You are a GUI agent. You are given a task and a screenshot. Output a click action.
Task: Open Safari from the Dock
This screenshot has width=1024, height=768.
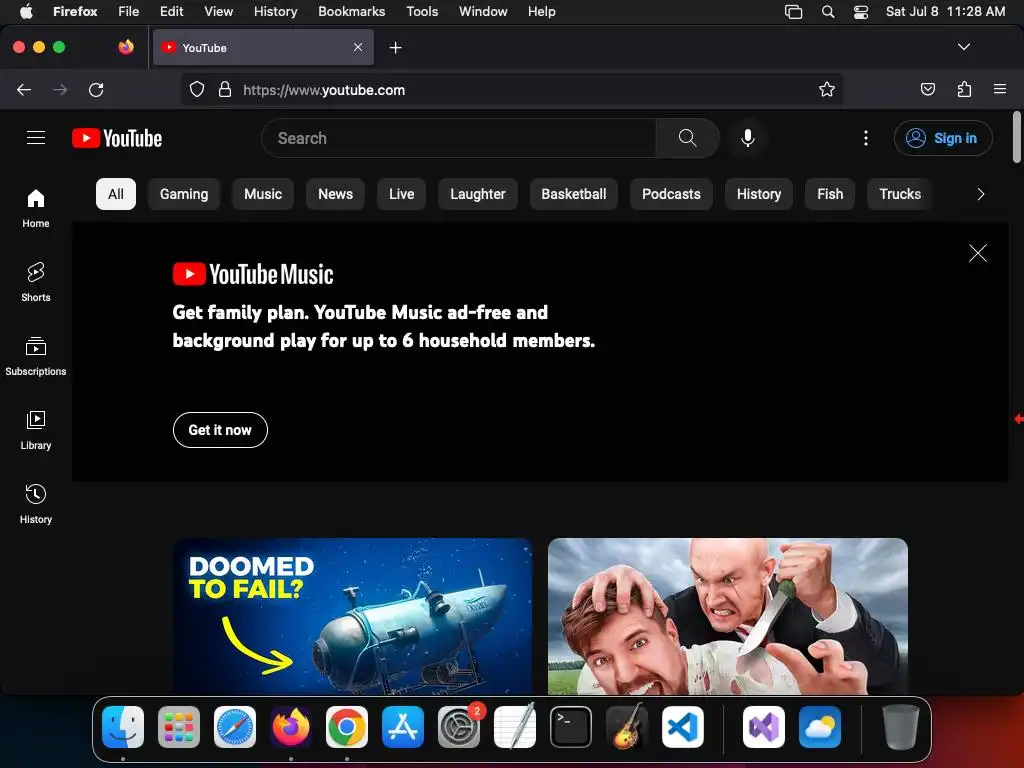point(234,727)
